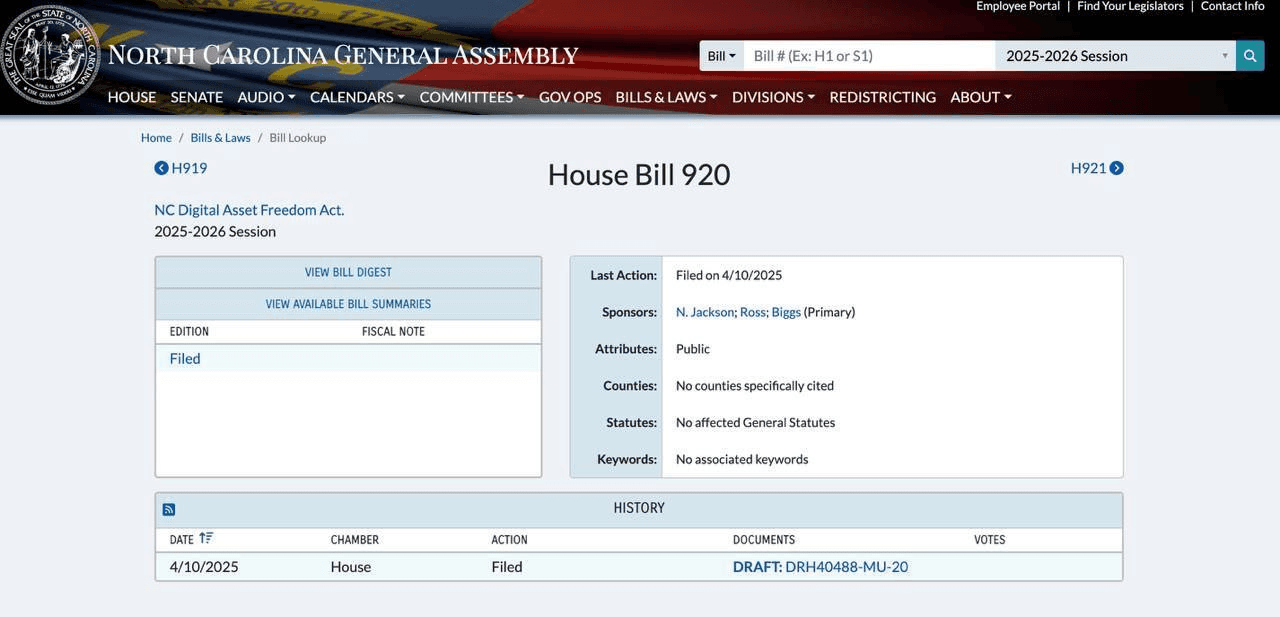Click the History panel title
1280x617 pixels.
pyautogui.click(x=639, y=508)
